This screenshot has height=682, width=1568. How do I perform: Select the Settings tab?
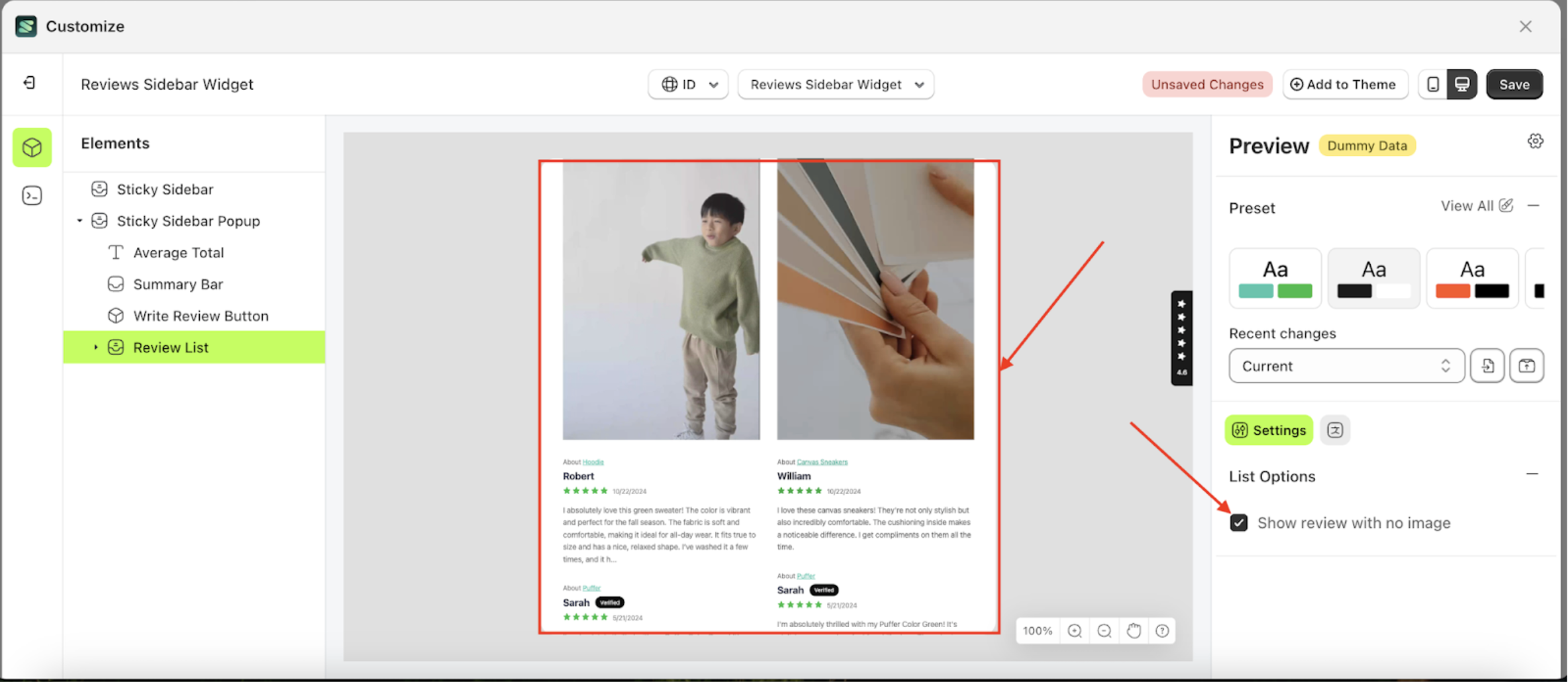click(x=1269, y=430)
